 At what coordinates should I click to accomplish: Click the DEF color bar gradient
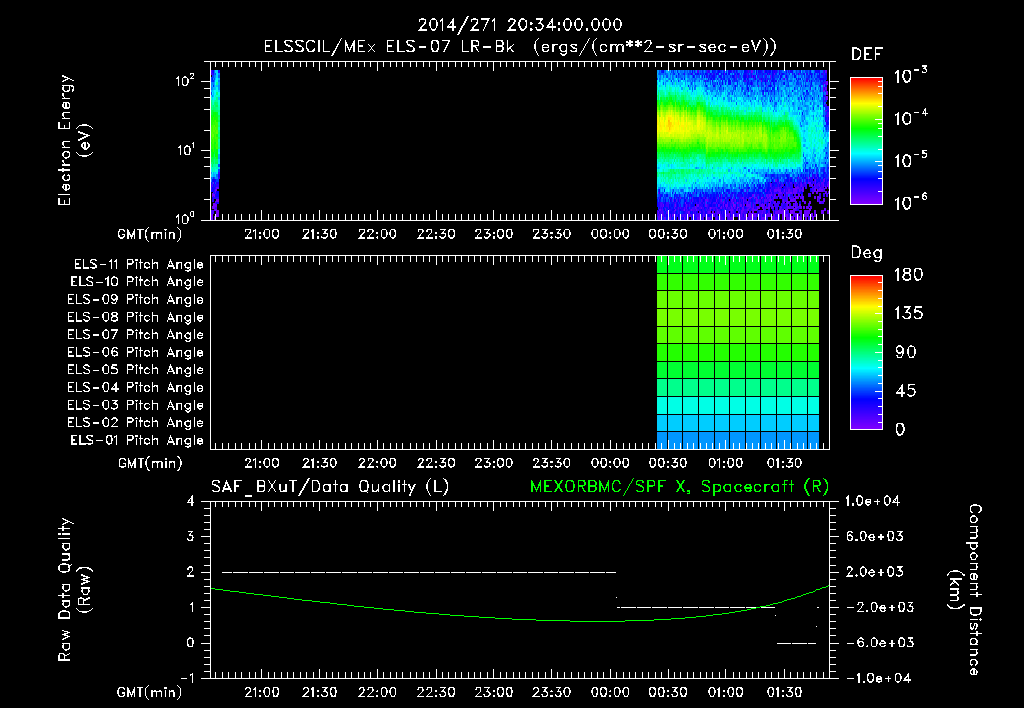click(866, 141)
